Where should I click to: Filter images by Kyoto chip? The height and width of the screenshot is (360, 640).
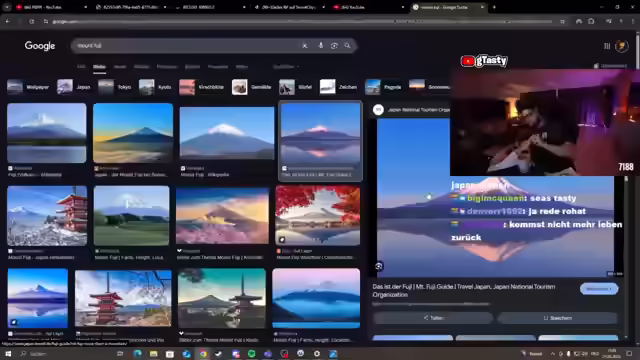click(x=155, y=87)
